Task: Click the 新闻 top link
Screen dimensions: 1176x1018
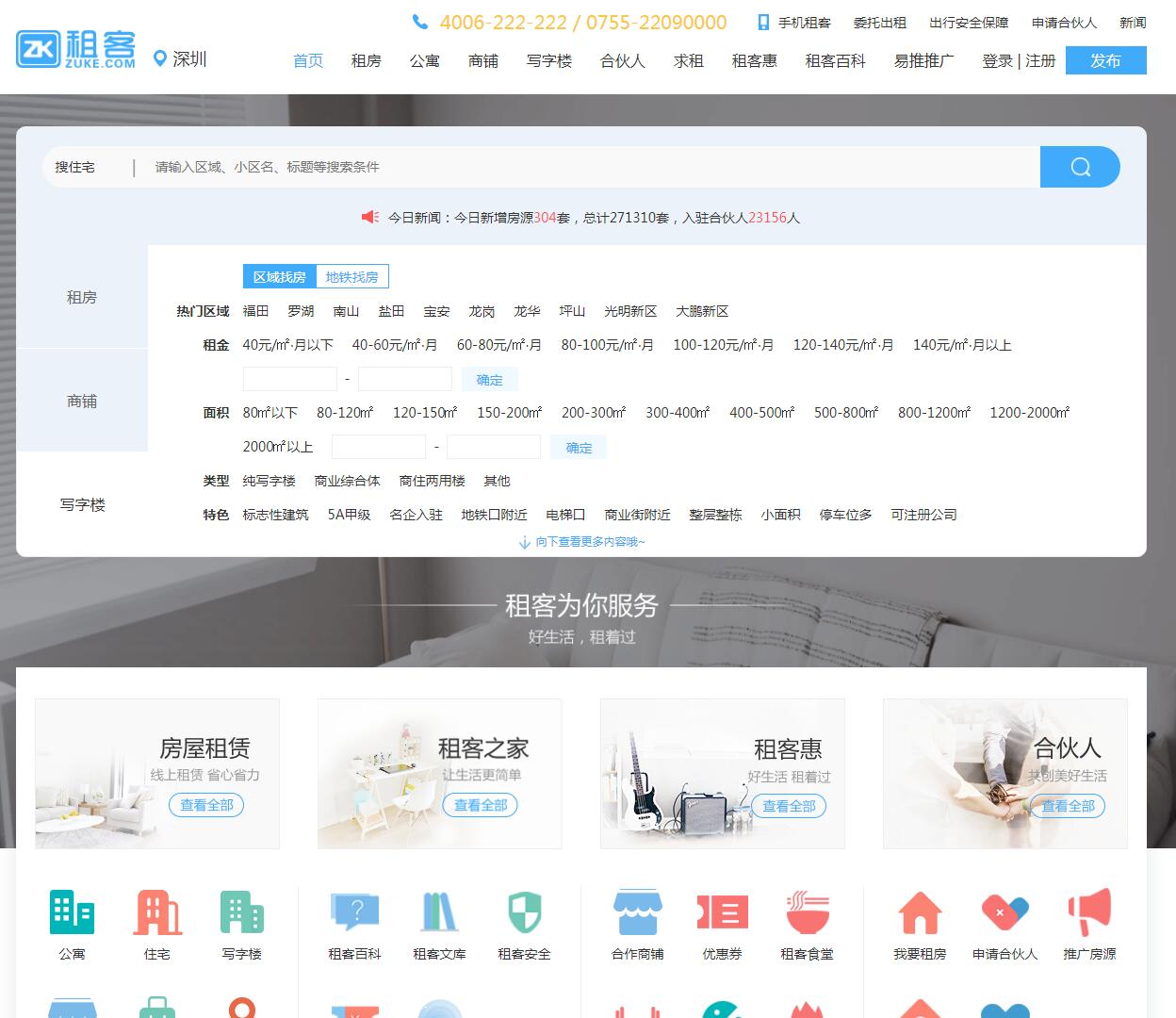Action: (x=1133, y=23)
